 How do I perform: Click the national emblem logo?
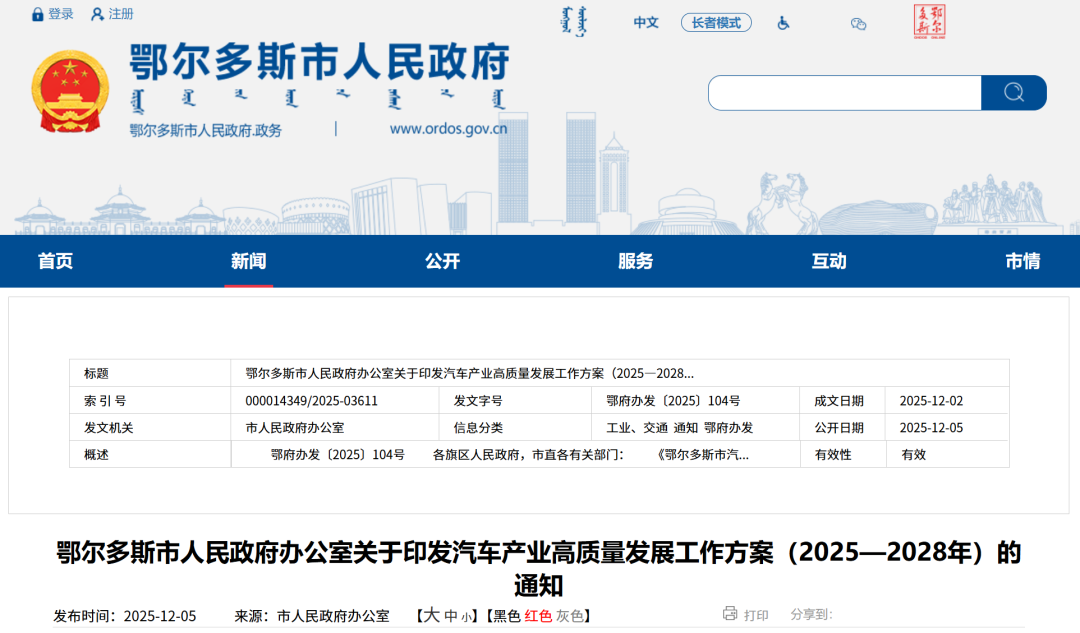(x=70, y=92)
